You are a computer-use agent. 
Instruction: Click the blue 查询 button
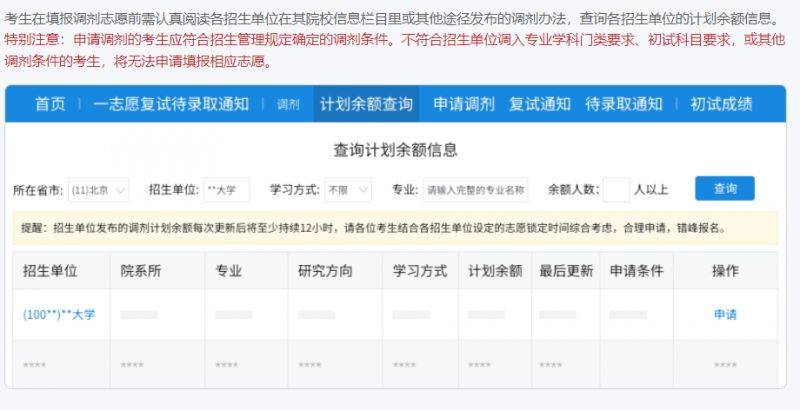[x=724, y=189]
